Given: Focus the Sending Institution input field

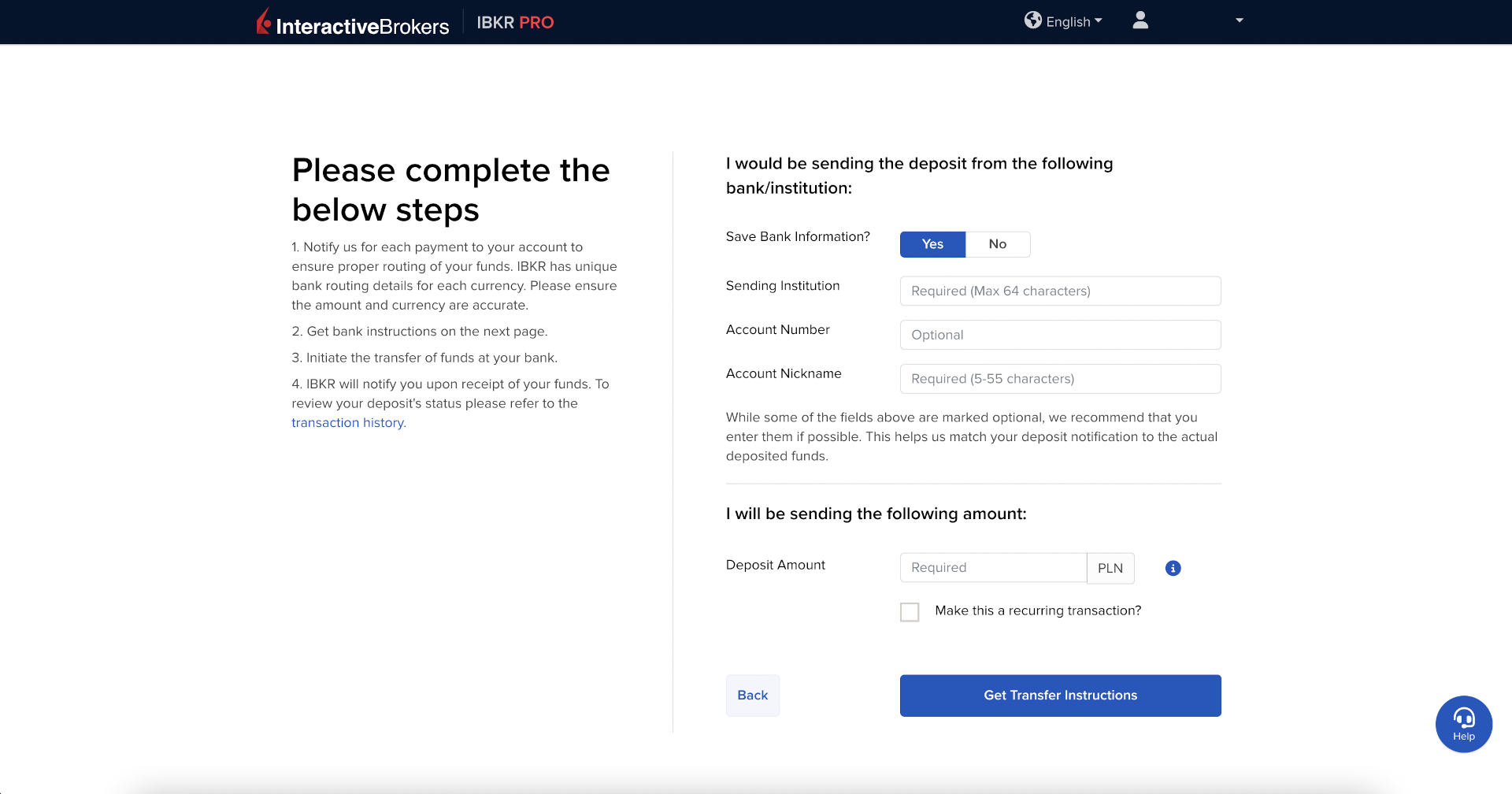Looking at the screenshot, I should [1060, 291].
